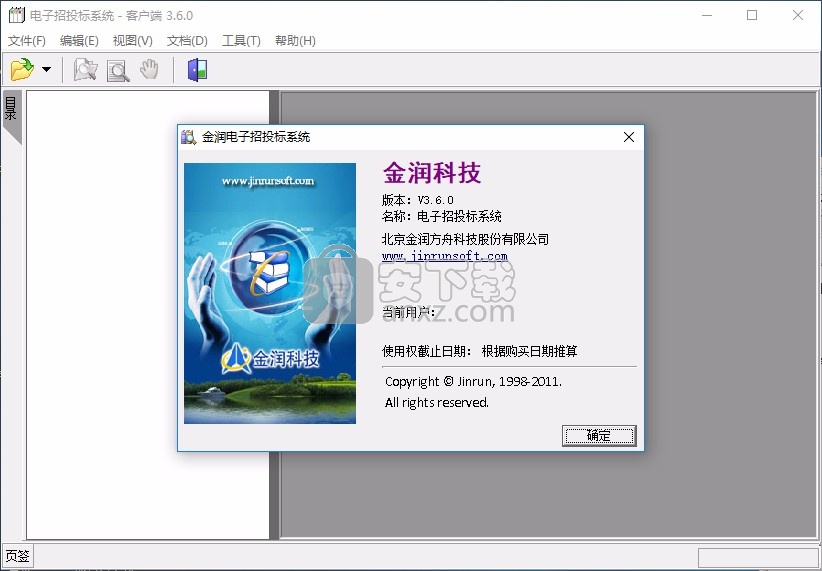Click the main window app icon

pyautogui.click(x=16, y=15)
